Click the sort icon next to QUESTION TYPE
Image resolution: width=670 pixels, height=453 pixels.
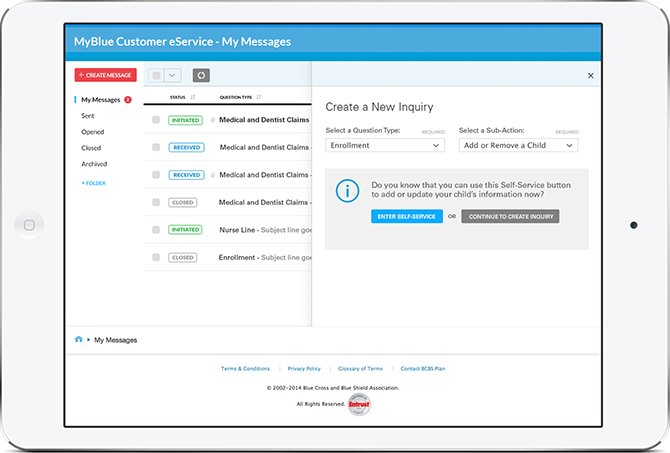coord(259,97)
